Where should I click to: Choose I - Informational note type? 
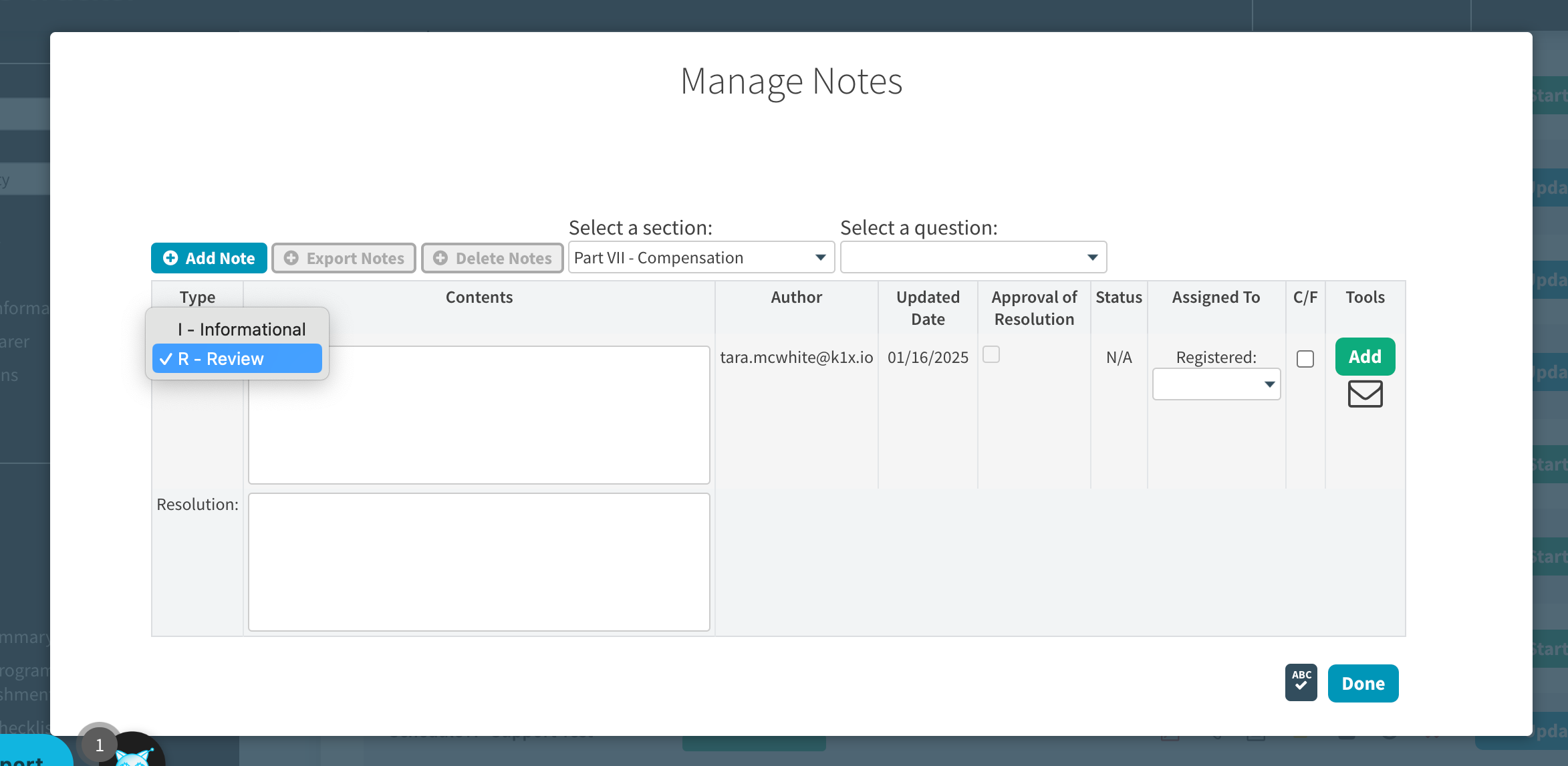pyautogui.click(x=241, y=330)
